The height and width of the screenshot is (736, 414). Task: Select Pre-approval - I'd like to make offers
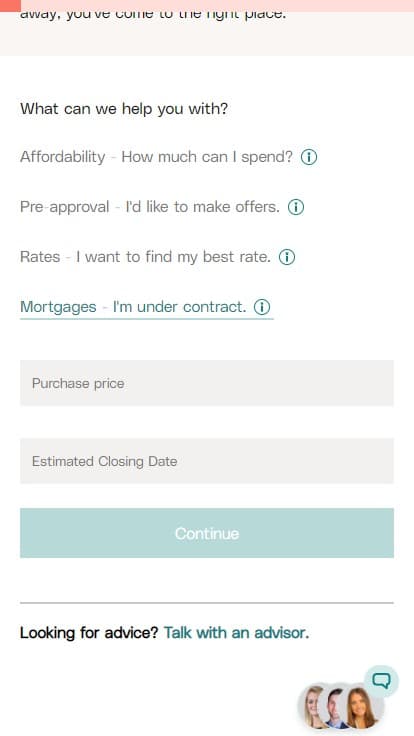[150, 207]
